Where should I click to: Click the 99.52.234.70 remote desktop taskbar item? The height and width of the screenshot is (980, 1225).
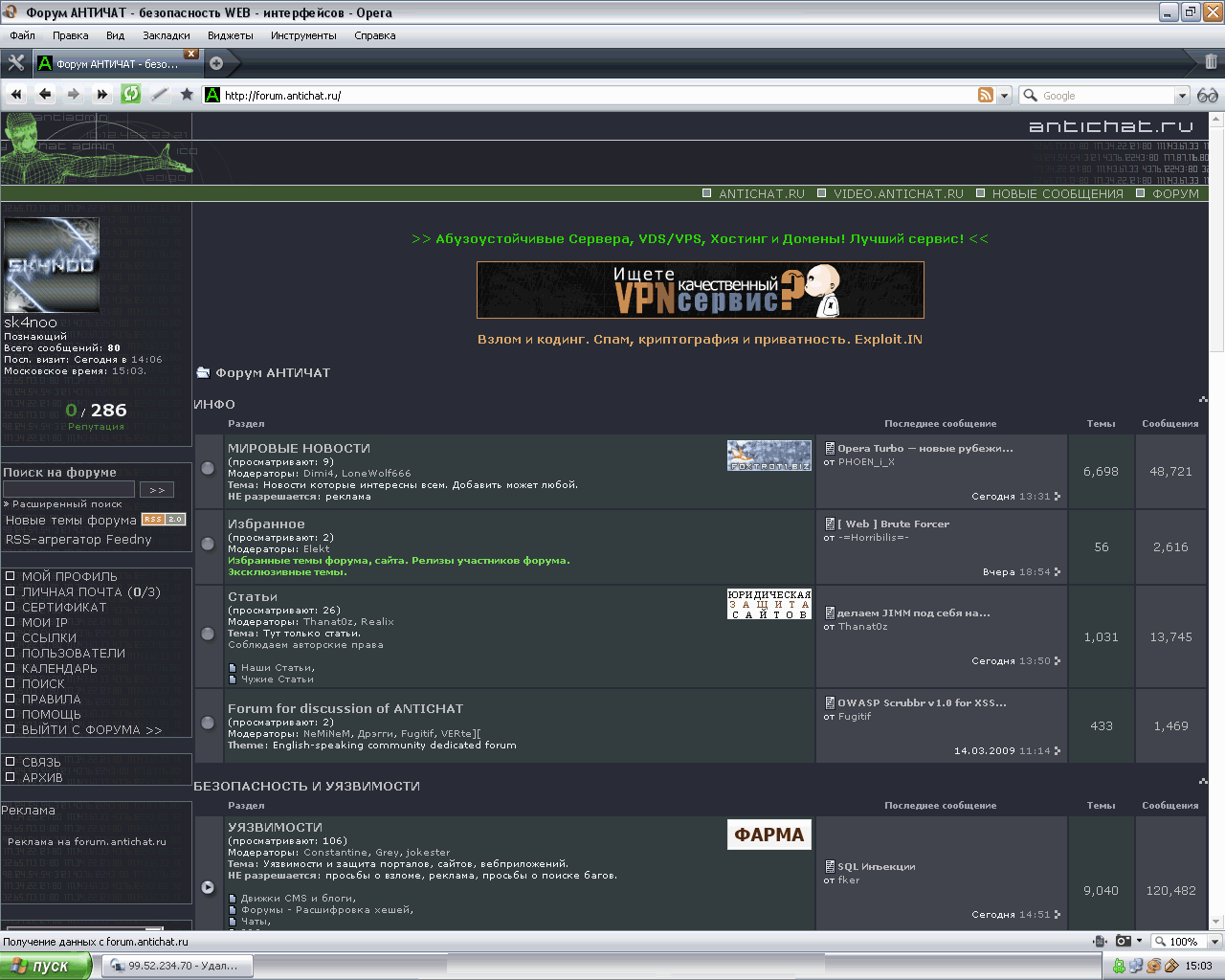(176, 966)
